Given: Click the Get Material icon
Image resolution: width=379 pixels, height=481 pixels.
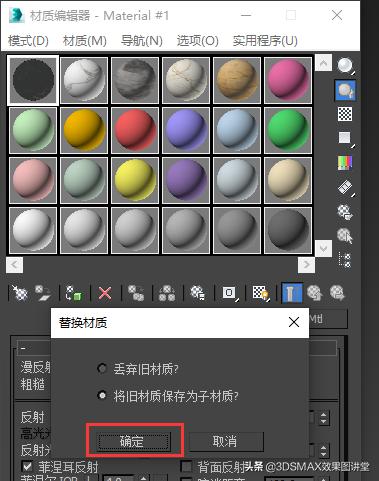Looking at the screenshot, I should coord(19,293).
